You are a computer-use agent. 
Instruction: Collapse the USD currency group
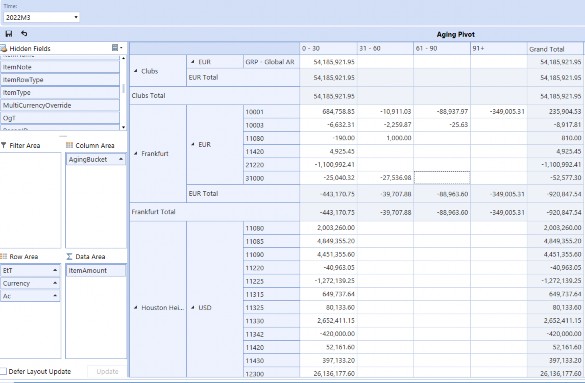tap(193, 308)
